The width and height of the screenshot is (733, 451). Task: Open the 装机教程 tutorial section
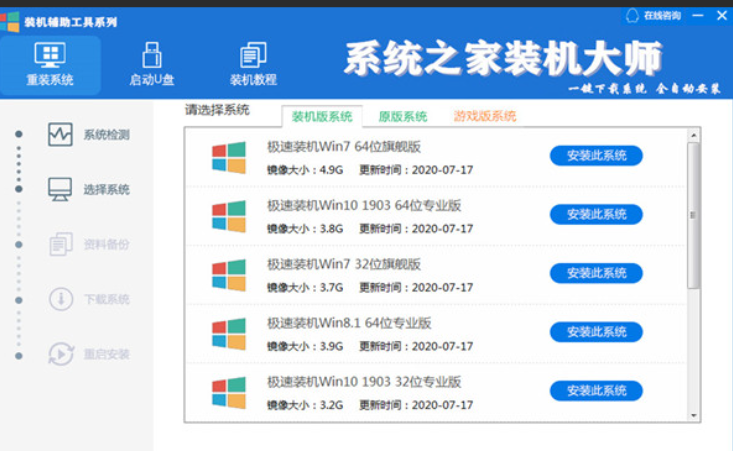pyautogui.click(x=253, y=65)
